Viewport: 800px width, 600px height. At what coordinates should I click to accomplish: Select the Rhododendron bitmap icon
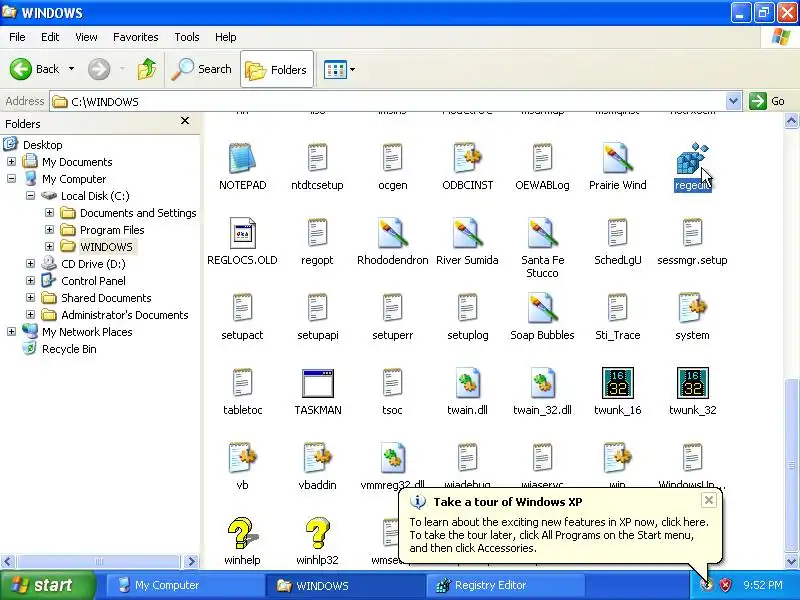pyautogui.click(x=392, y=233)
